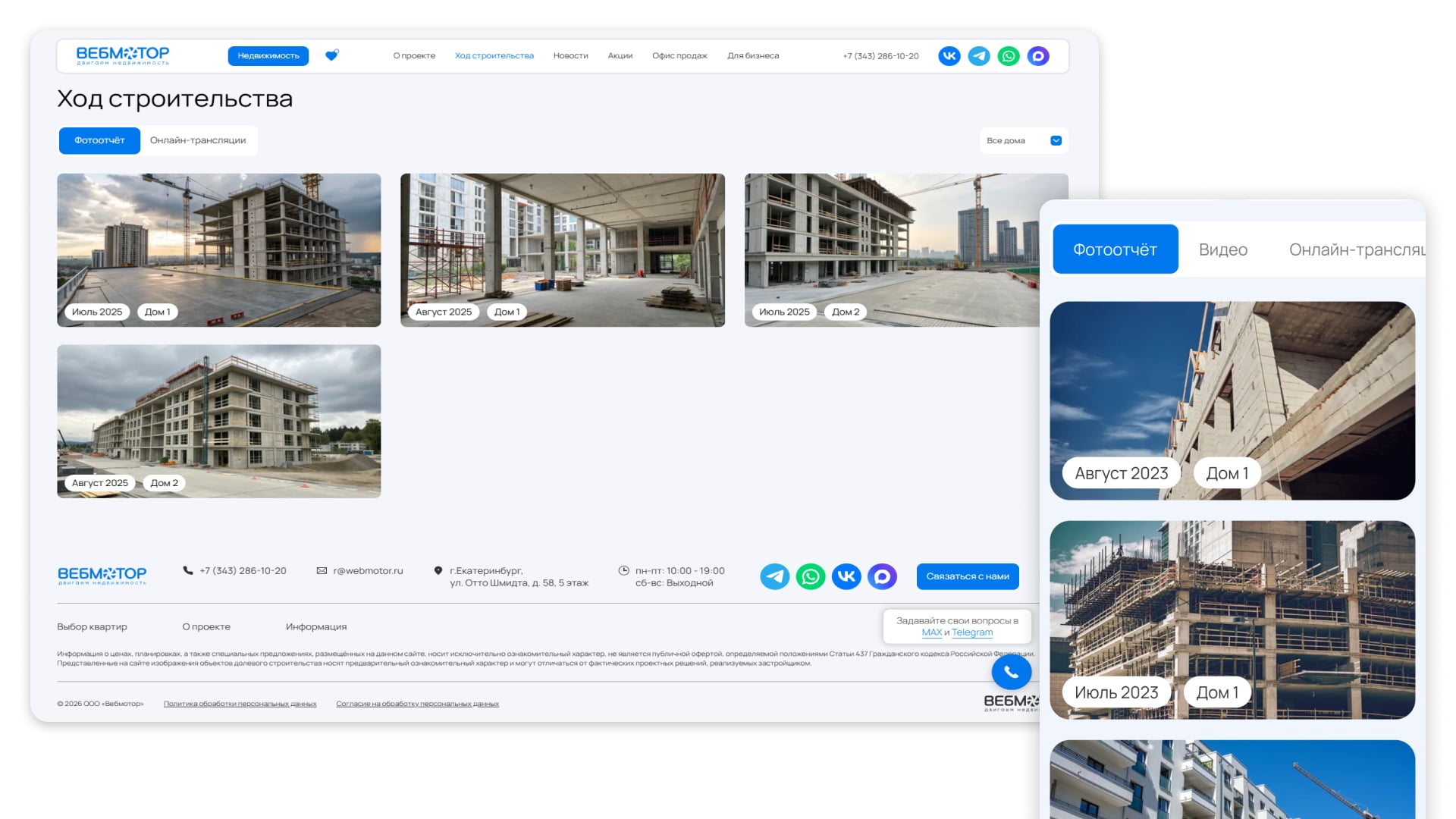Viewport: 1456px width, 819px height.
Task: Open the Август 2025 Дом 1 photo
Action: tap(563, 250)
